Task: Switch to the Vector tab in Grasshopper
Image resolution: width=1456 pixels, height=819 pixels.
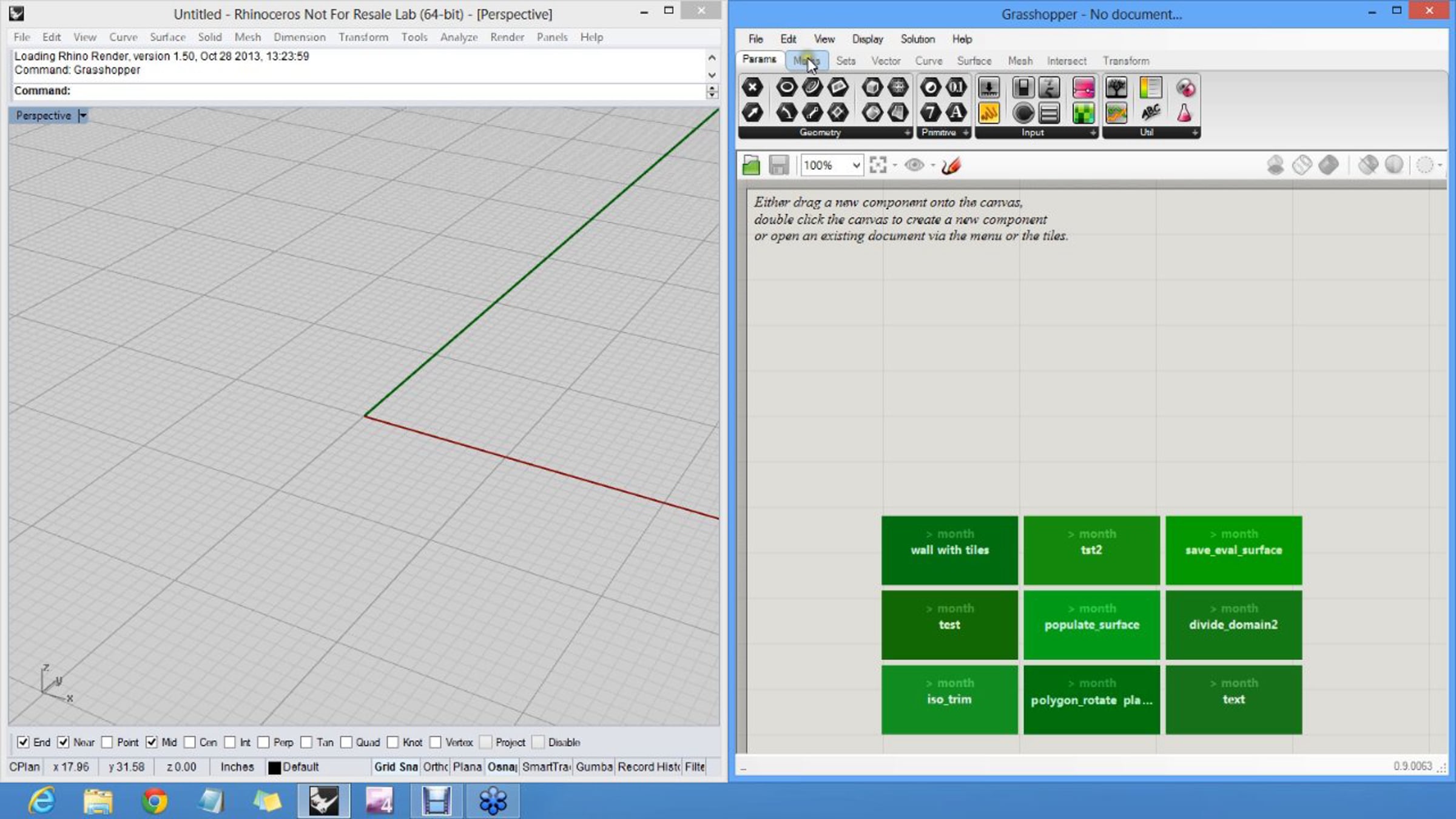Action: (886, 61)
